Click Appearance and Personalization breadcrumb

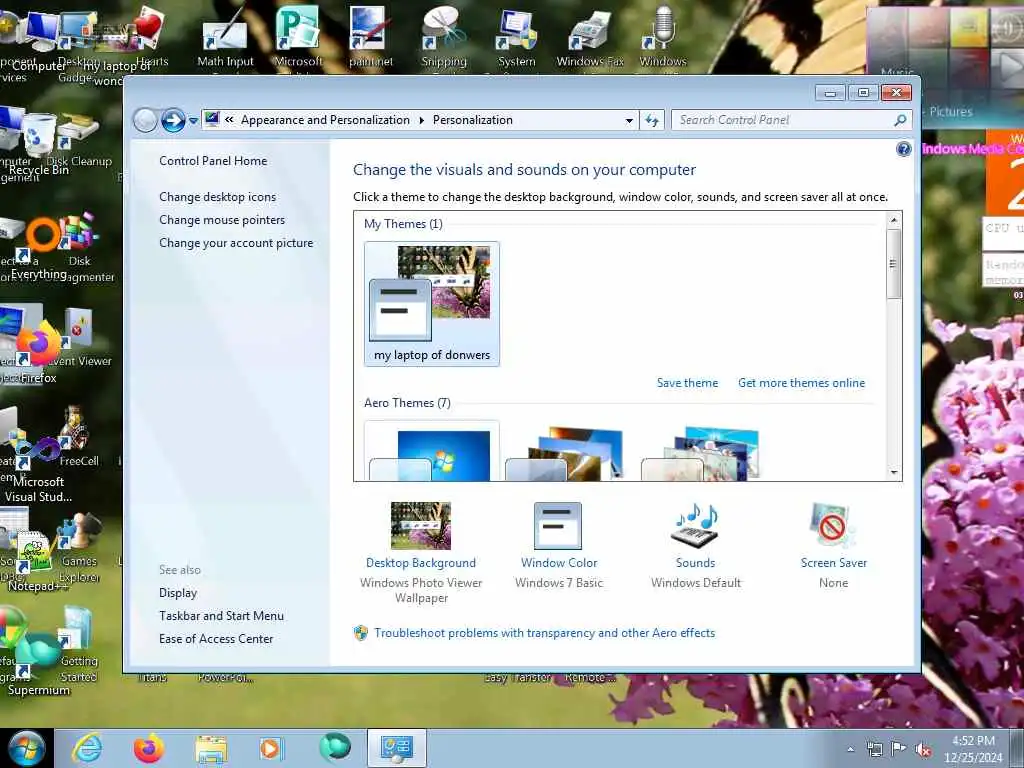click(x=325, y=120)
